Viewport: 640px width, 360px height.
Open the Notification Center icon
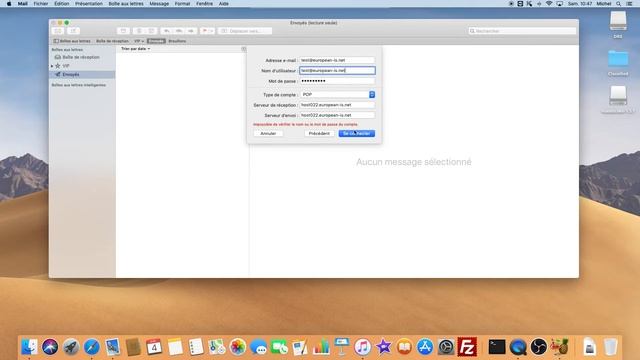[629, 4]
